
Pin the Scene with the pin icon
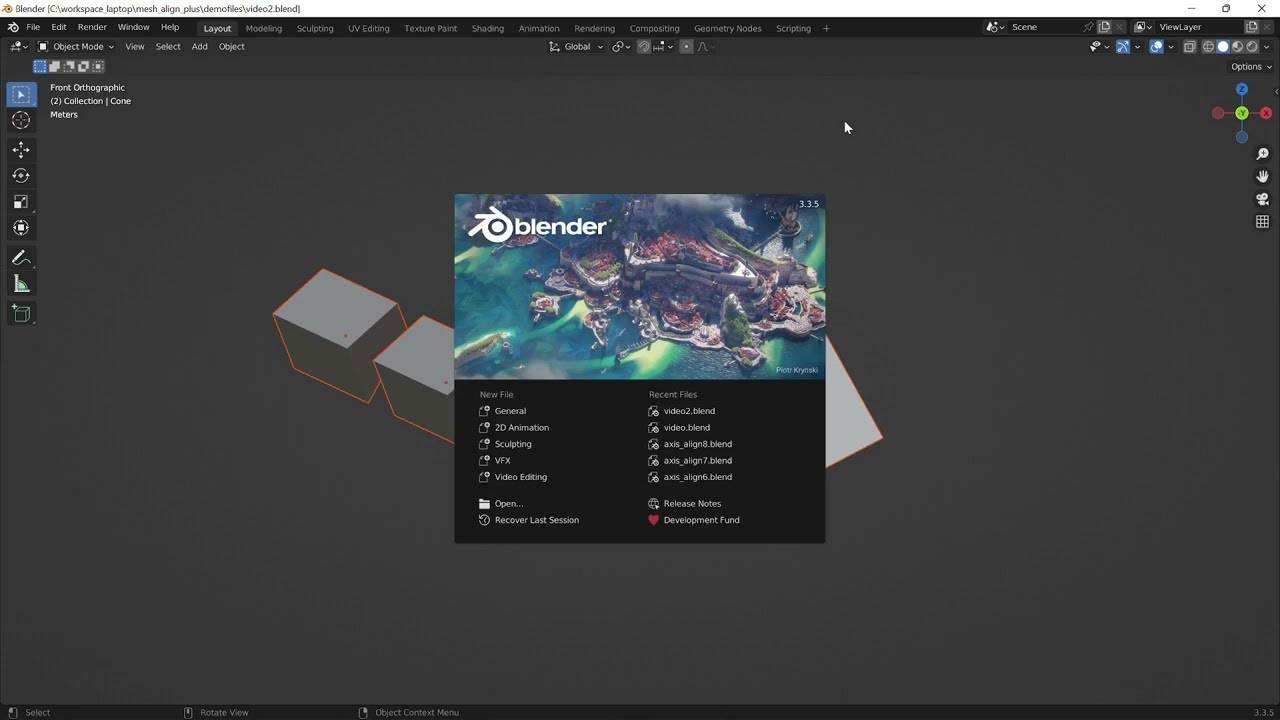[x=1088, y=27]
